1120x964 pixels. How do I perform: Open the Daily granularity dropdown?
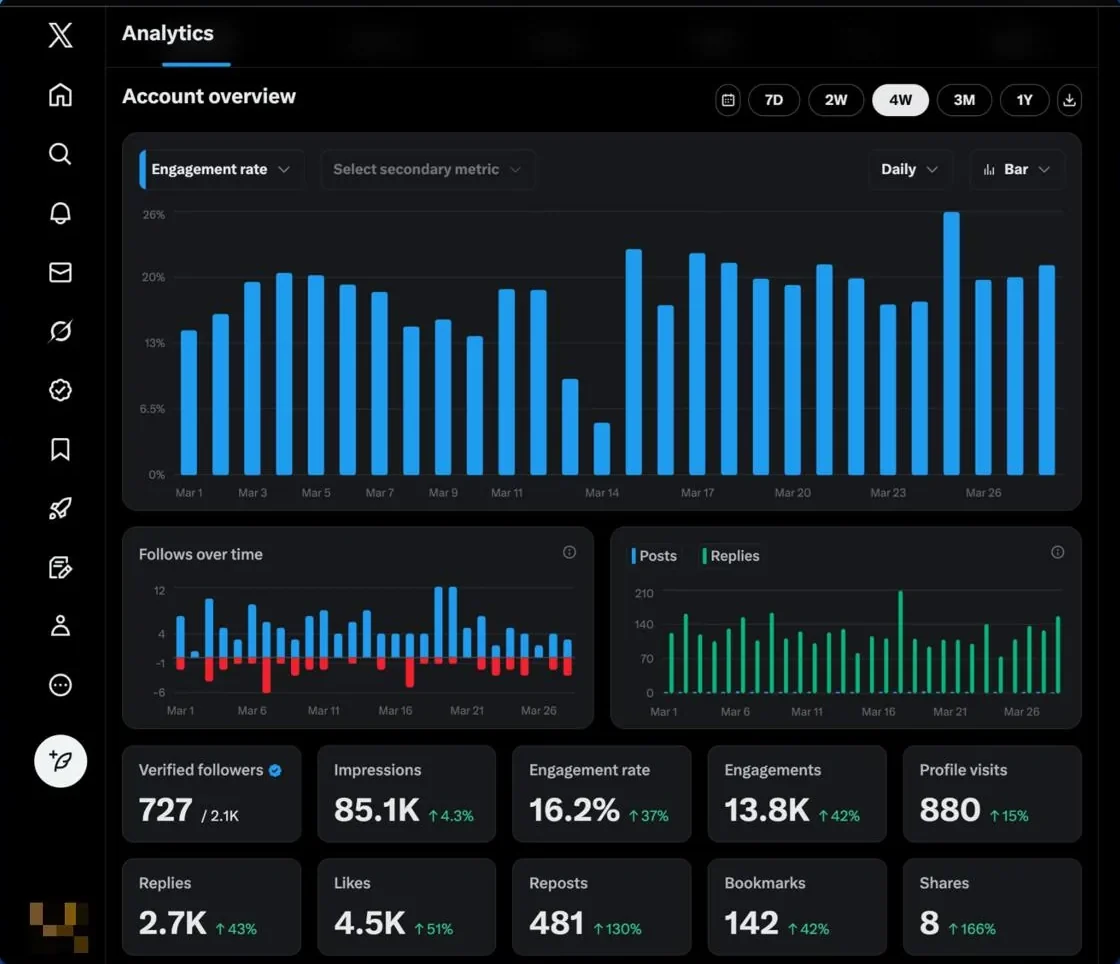click(909, 169)
